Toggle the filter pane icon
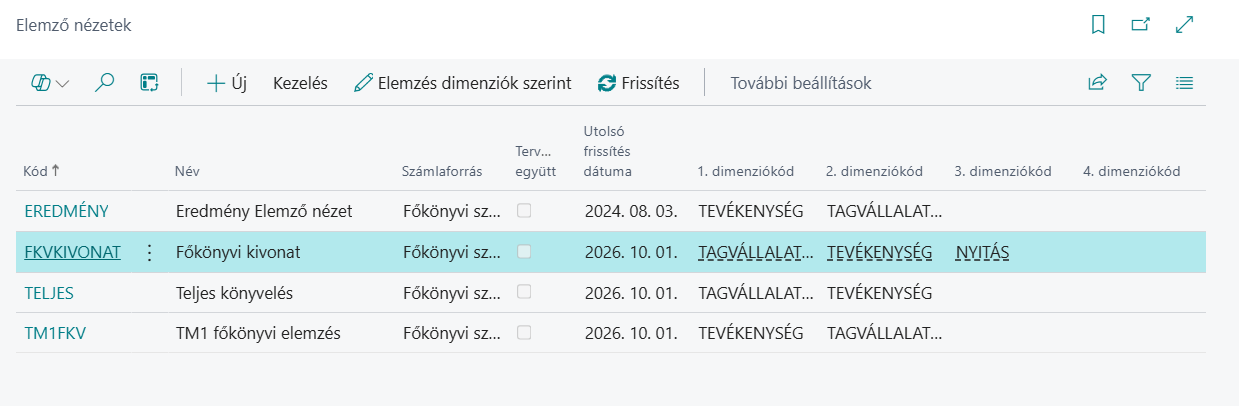 [x=1141, y=84]
